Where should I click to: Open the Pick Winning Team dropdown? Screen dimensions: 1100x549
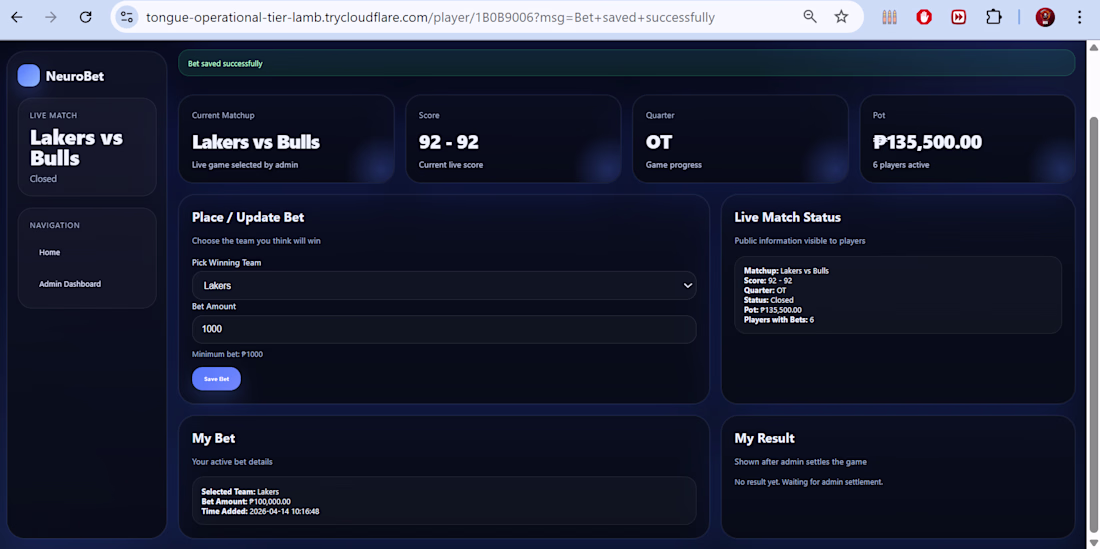444,285
